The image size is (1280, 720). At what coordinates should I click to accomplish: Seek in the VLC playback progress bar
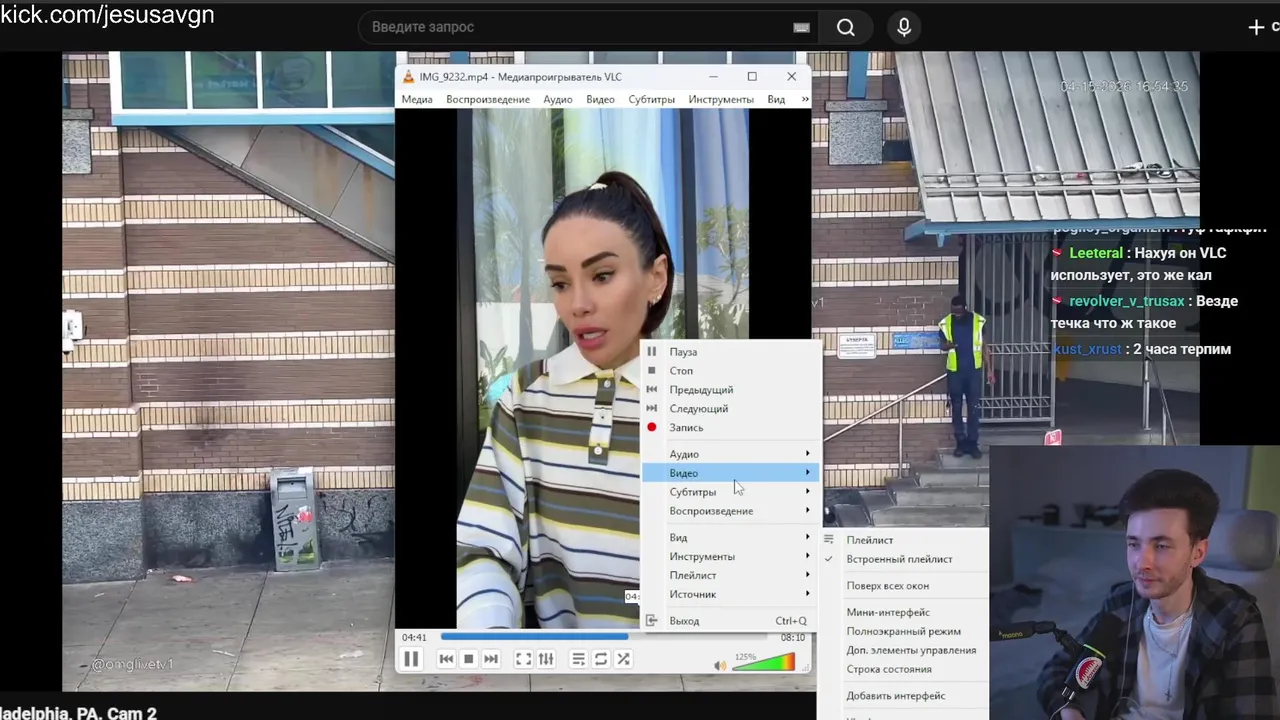coord(603,637)
